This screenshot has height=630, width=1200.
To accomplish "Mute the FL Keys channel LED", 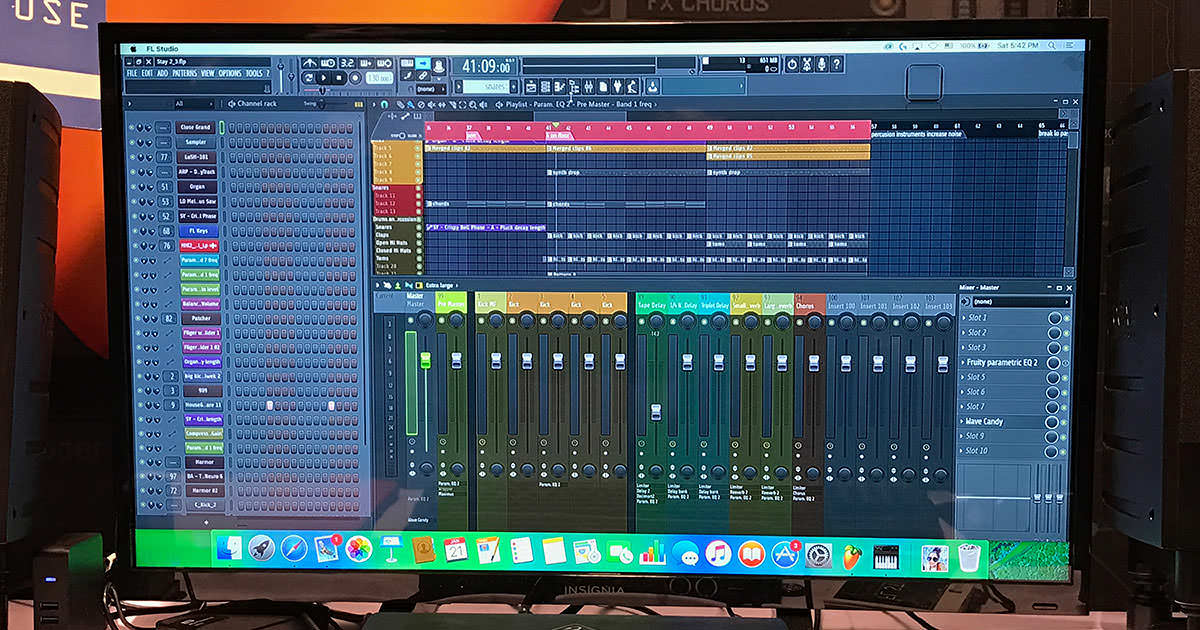I will (x=135, y=231).
